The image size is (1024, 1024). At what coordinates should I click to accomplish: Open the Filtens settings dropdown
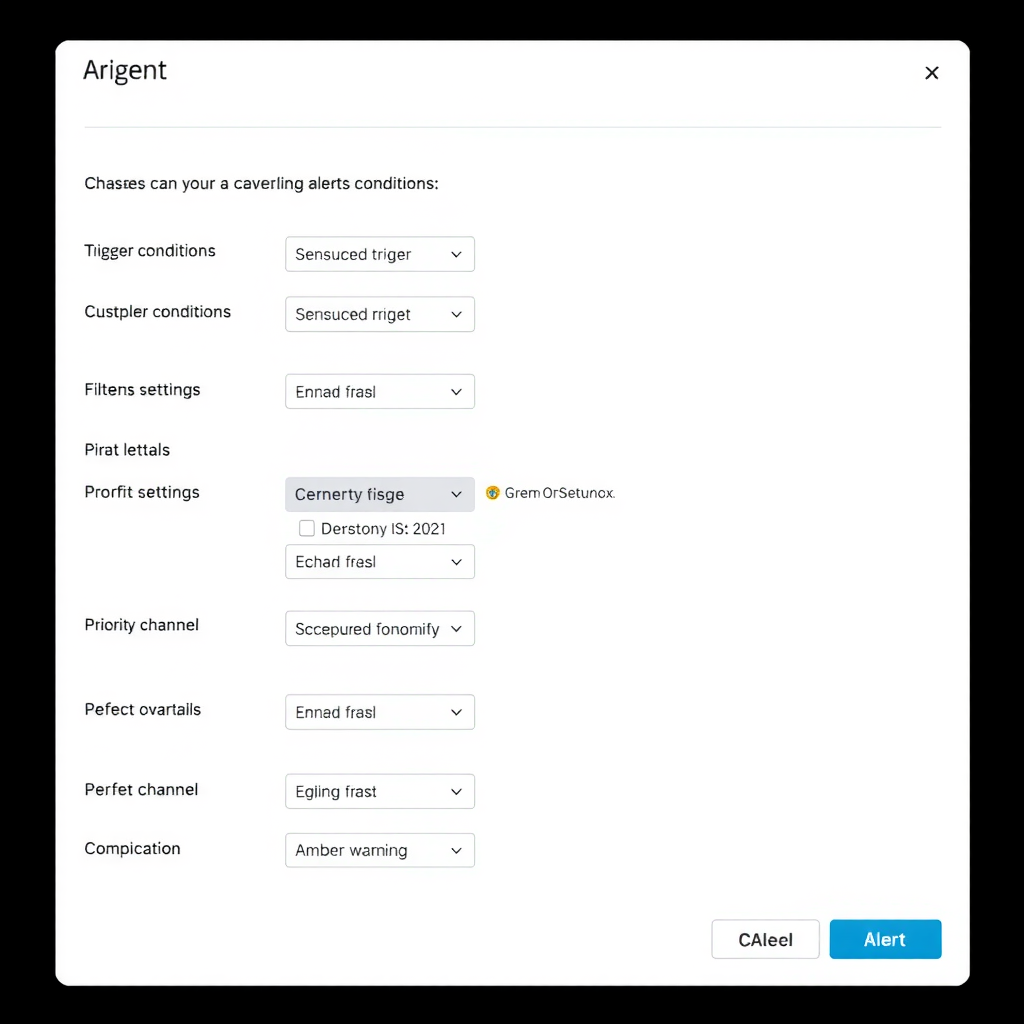tap(379, 392)
